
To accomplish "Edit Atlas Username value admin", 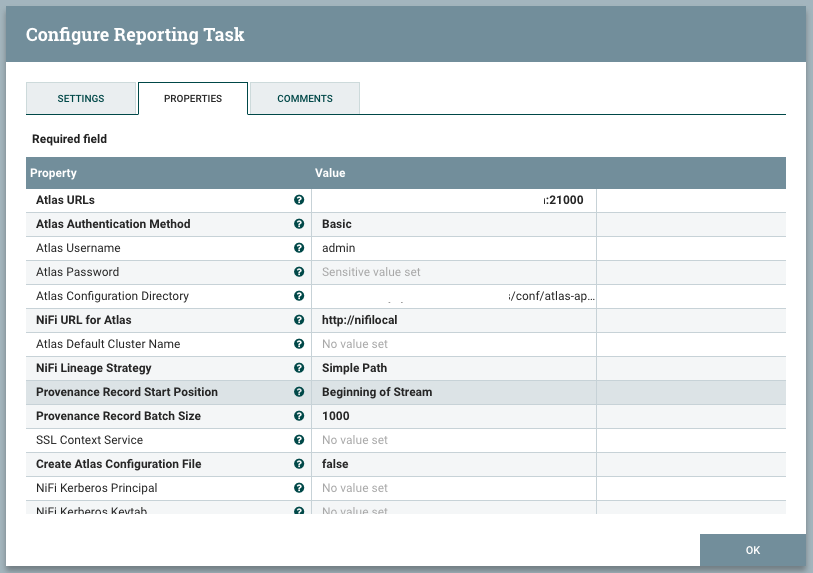I will point(454,248).
